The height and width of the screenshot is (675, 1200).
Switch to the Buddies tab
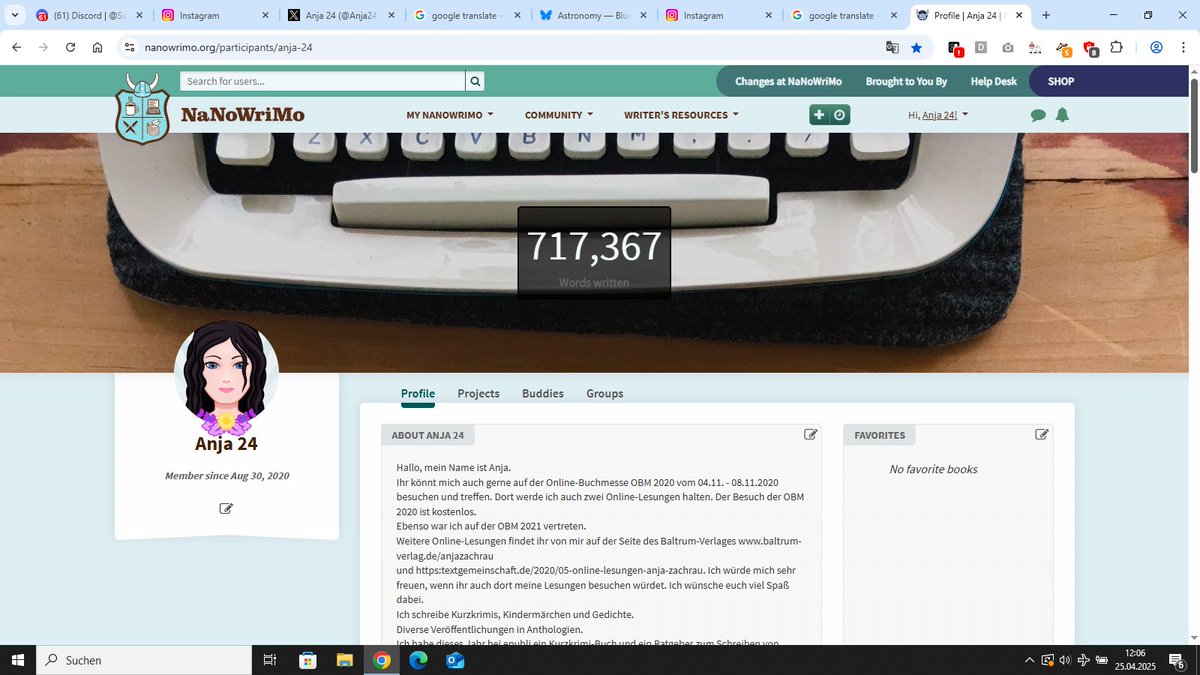point(542,393)
